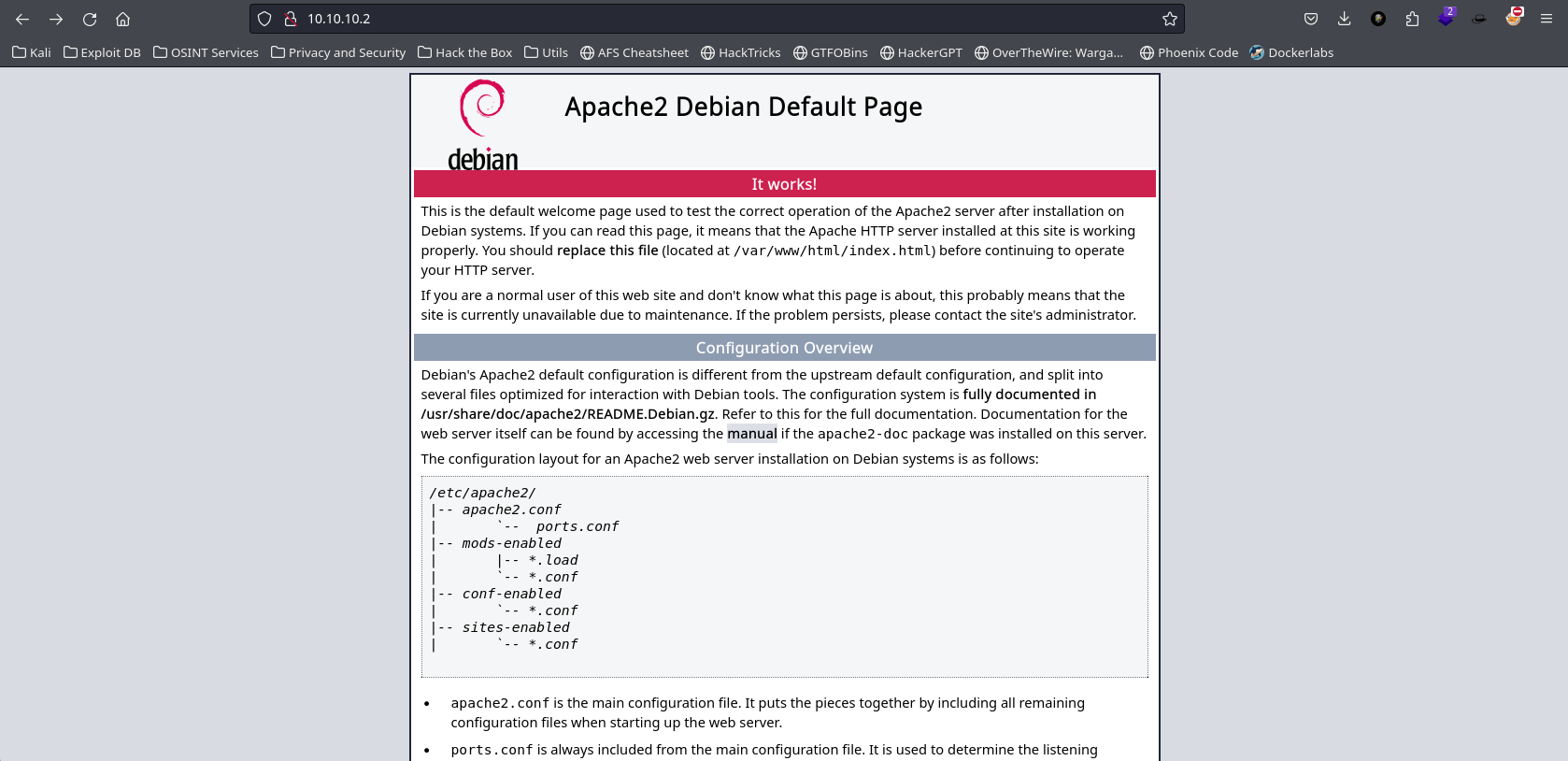The width and height of the screenshot is (1568, 761).
Task: Click "apache2.conf" in the first bullet
Action: coord(500,703)
